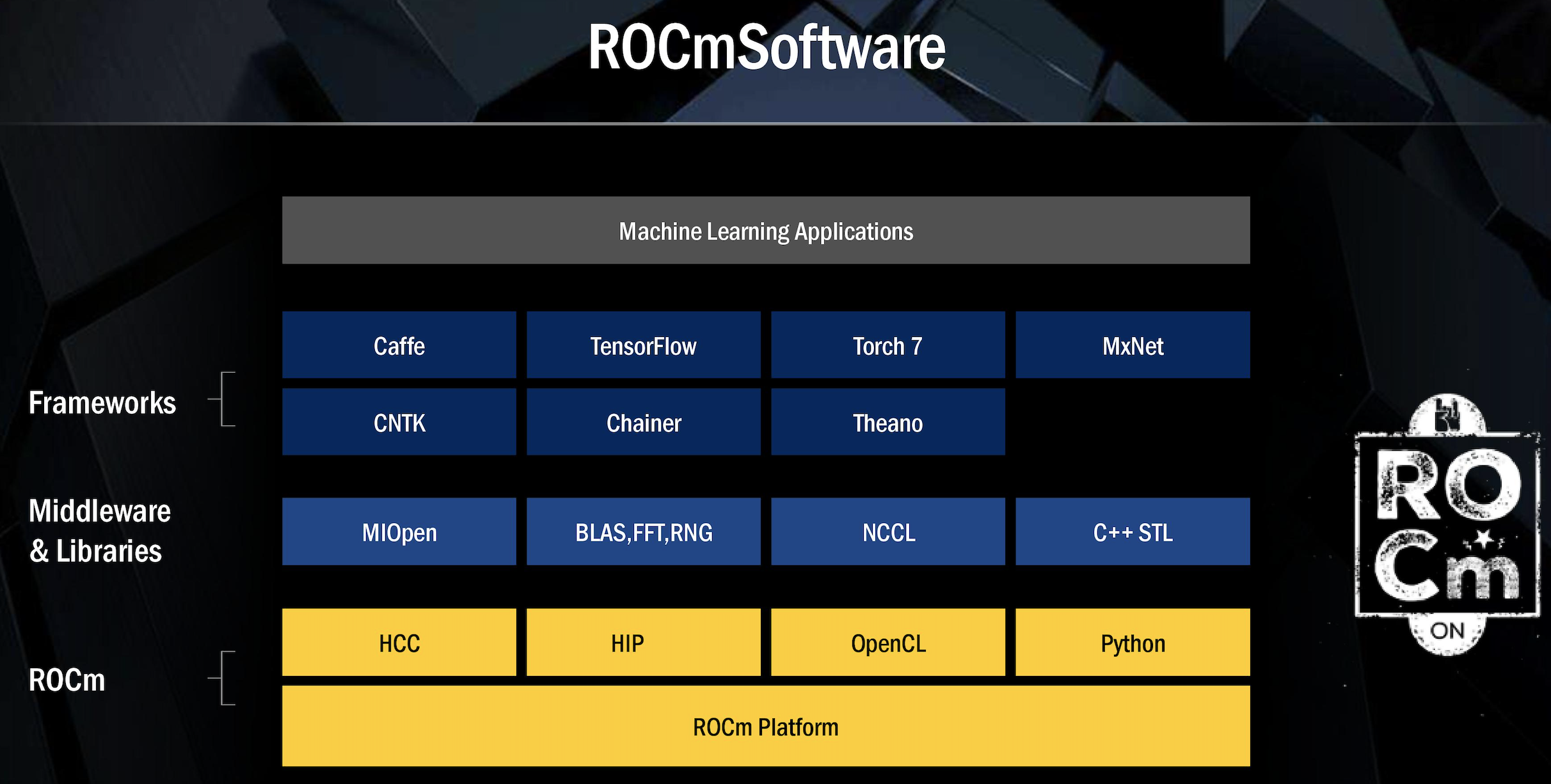Select the Caffe framework box

pos(399,345)
